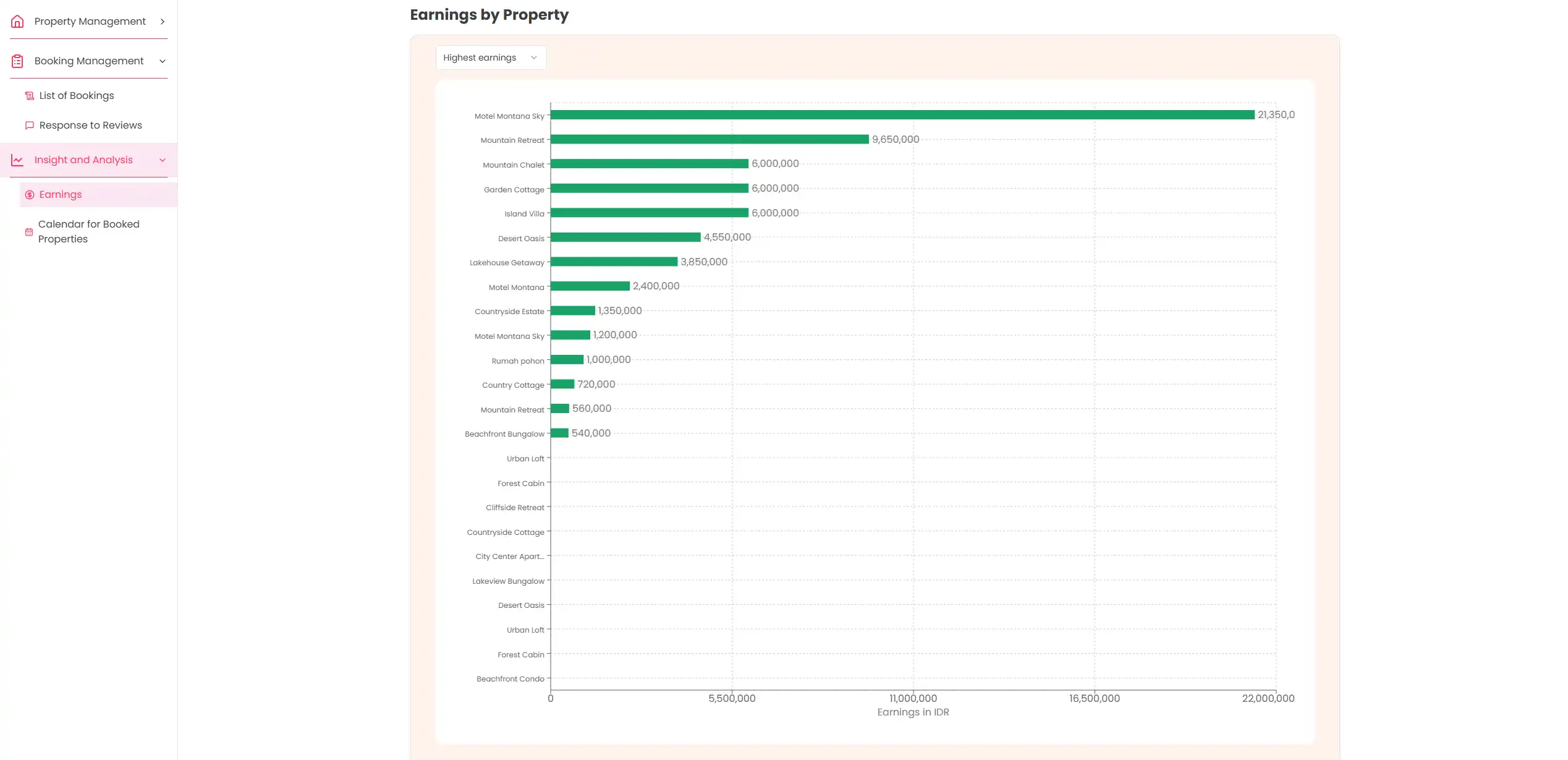Viewport: 1568px width, 760px height.
Task: Select the Insight and Analysis section label
Action: point(83,160)
